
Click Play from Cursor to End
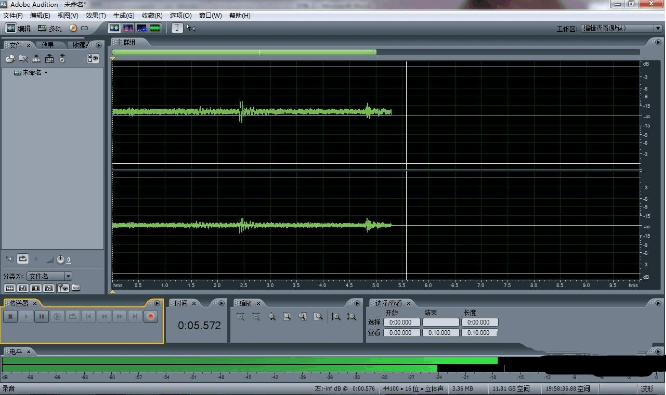[x=57, y=316]
